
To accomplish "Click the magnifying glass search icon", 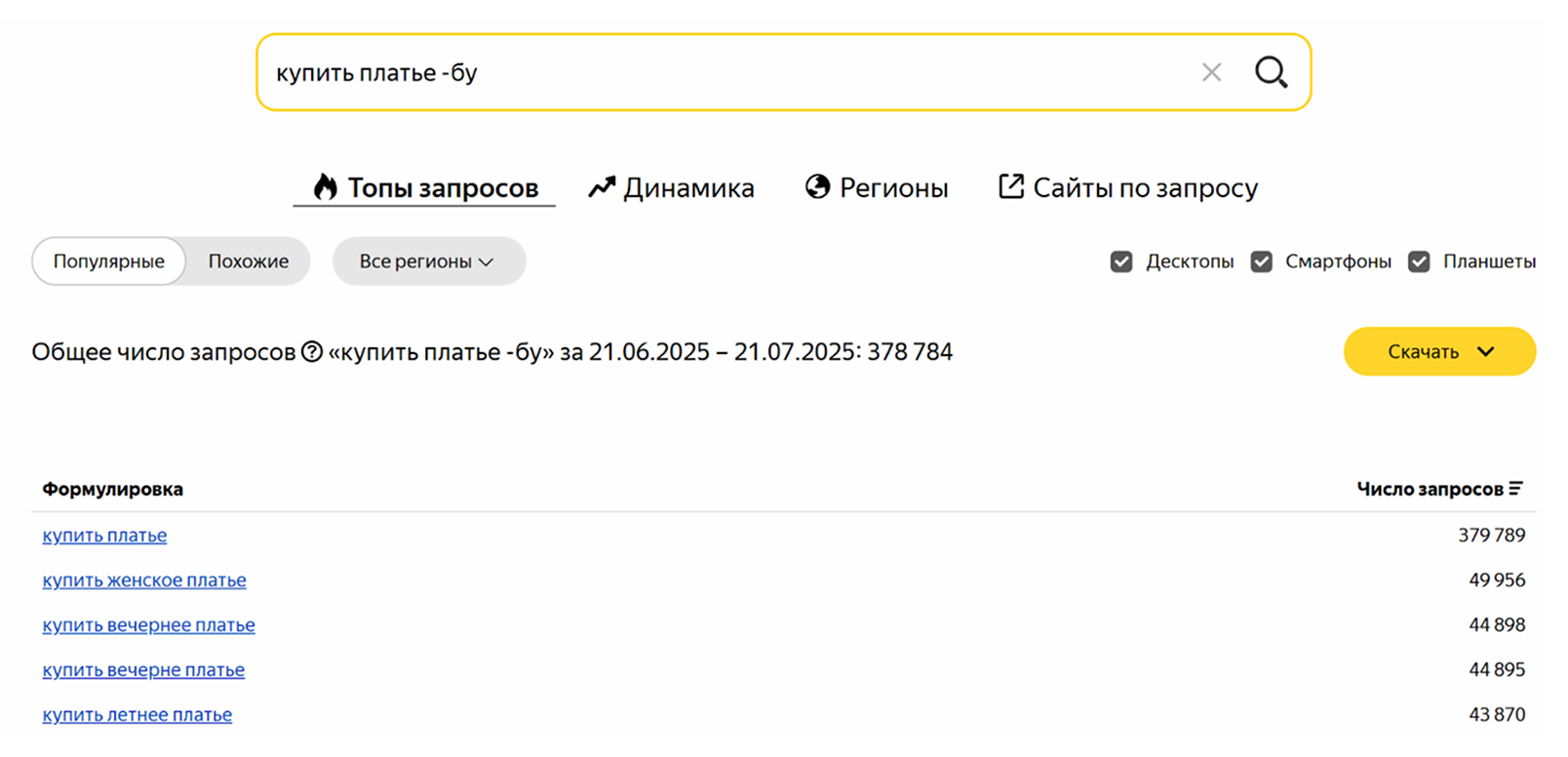I will click(1271, 72).
